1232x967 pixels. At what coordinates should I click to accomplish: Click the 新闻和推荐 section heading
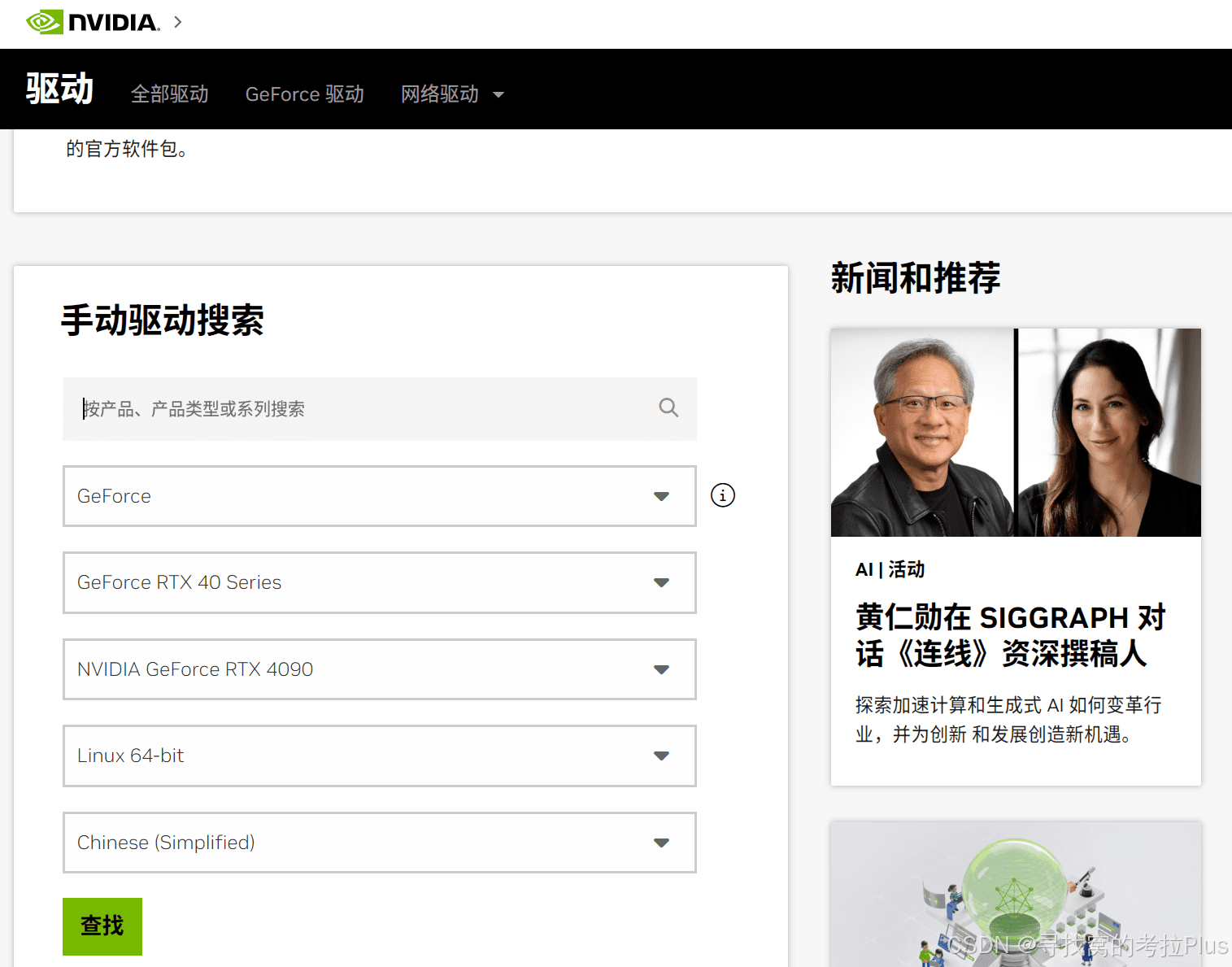coord(916,278)
